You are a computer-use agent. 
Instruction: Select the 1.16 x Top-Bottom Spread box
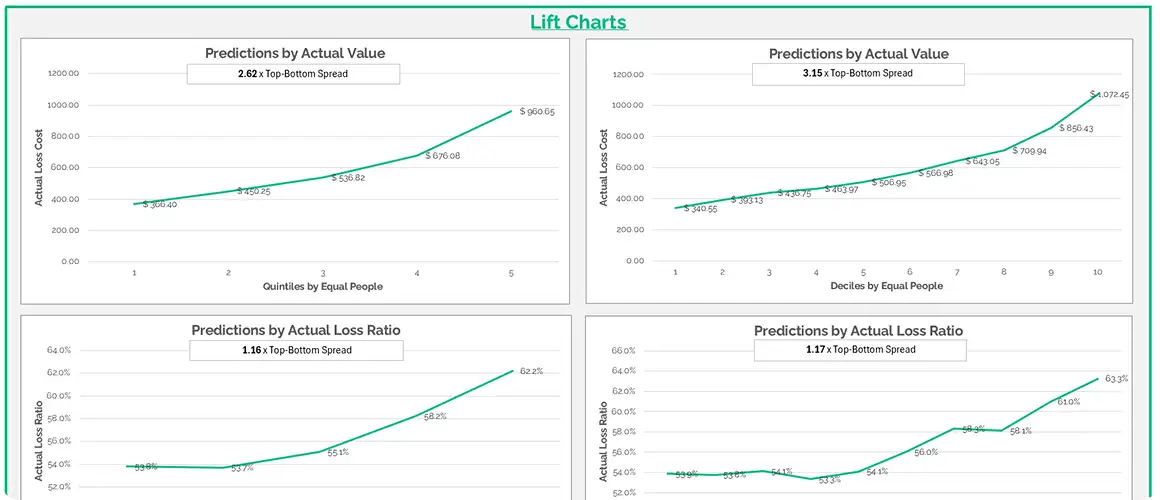click(x=296, y=350)
